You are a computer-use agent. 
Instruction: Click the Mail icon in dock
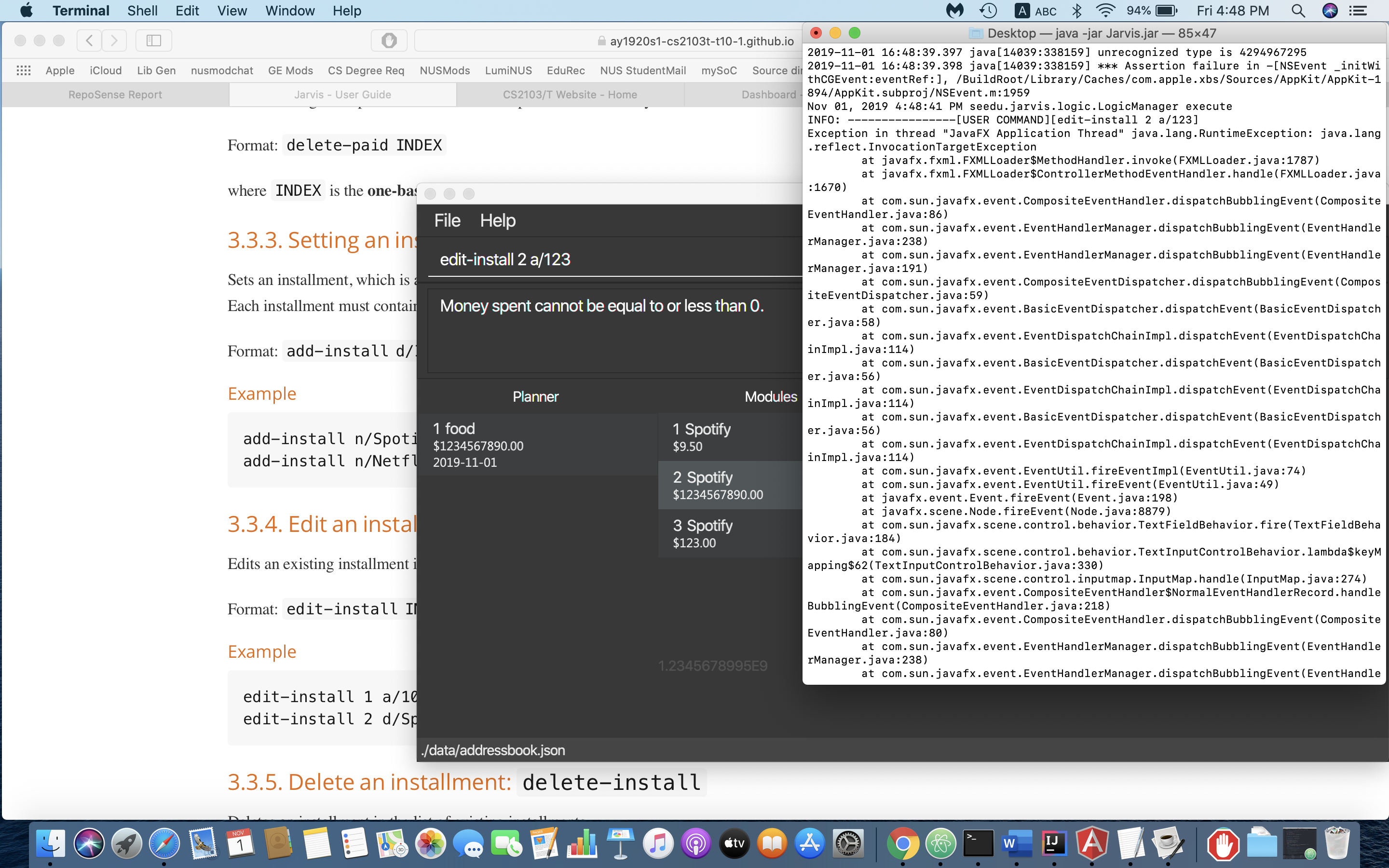click(x=199, y=845)
